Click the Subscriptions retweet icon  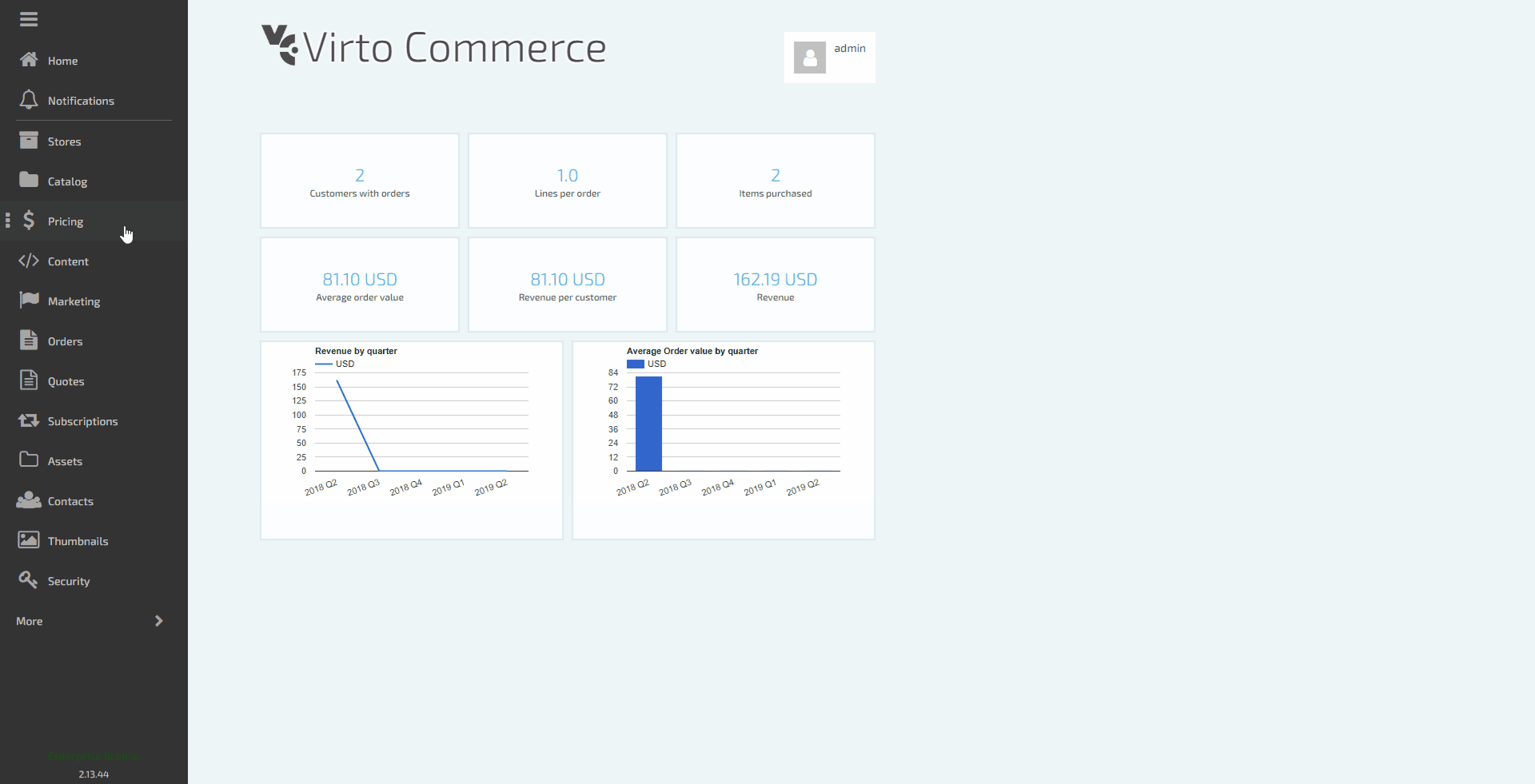click(29, 420)
